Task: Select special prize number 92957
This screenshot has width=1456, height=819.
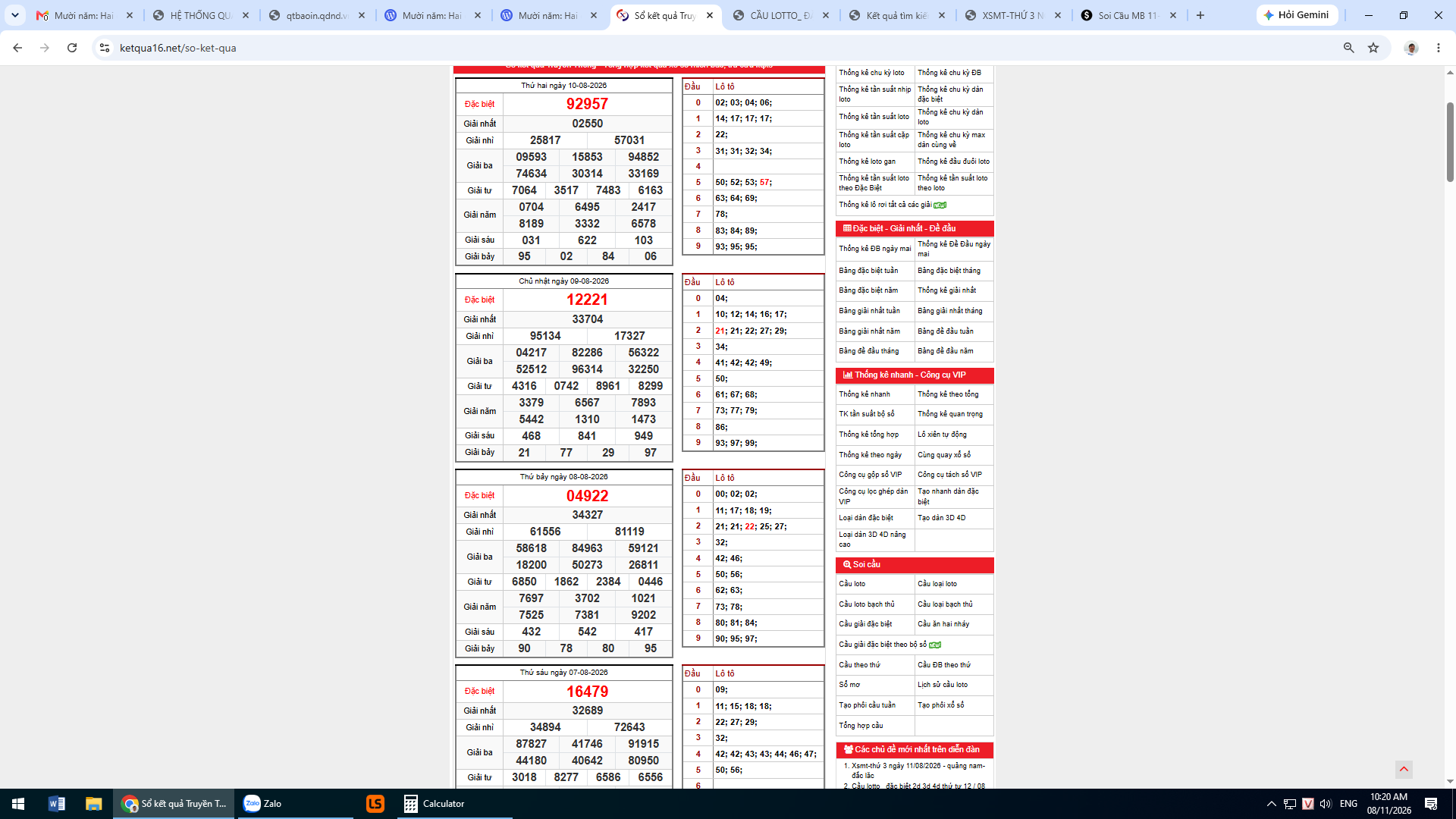Action: 587,104
